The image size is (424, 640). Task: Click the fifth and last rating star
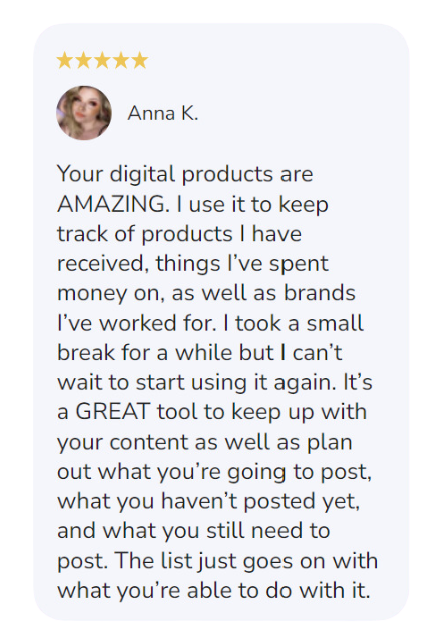(140, 60)
